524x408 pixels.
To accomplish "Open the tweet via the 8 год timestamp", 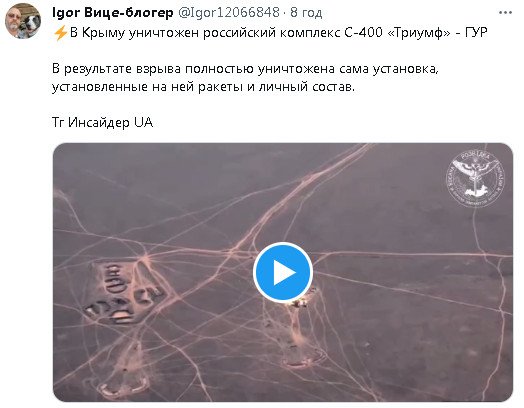I will click(306, 13).
